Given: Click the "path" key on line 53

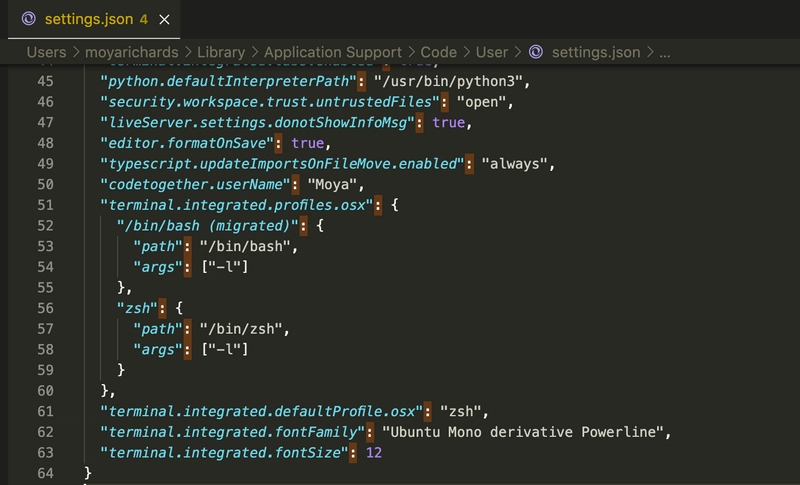Looking at the screenshot, I should (158, 246).
